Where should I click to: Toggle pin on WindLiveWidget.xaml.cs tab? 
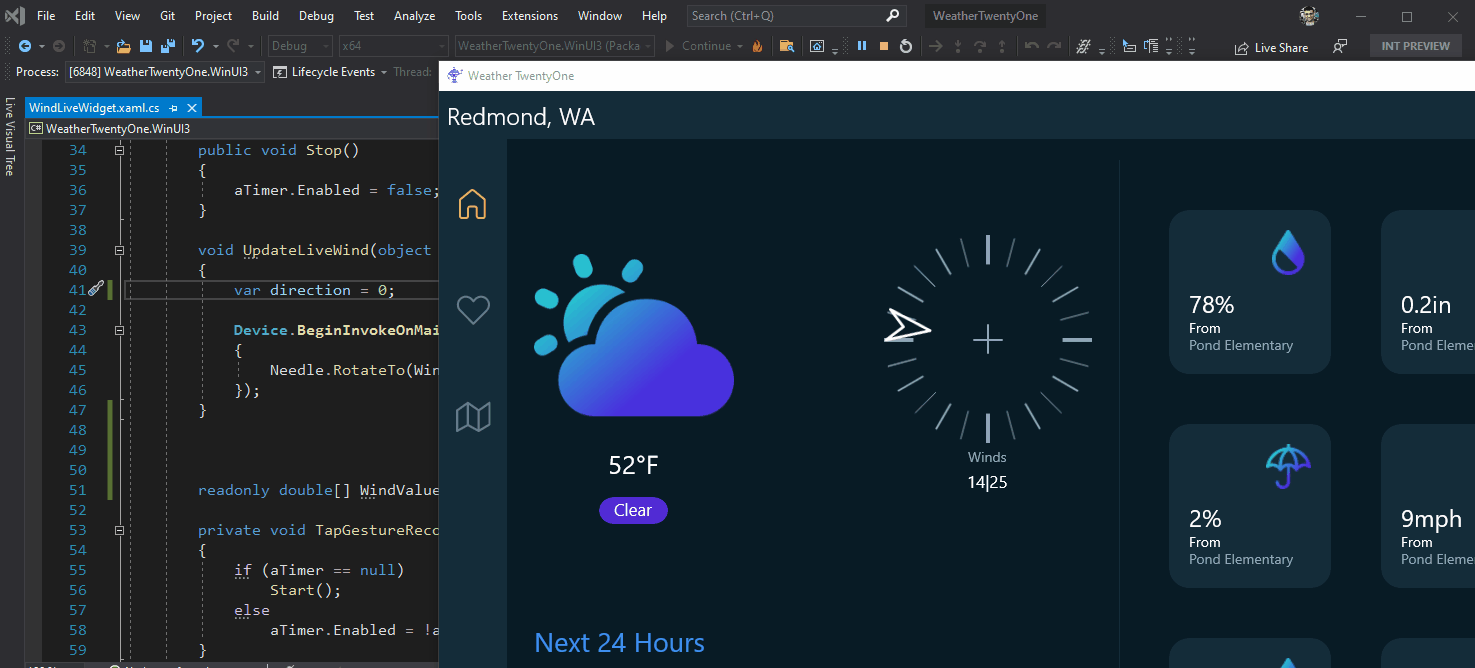[x=173, y=107]
